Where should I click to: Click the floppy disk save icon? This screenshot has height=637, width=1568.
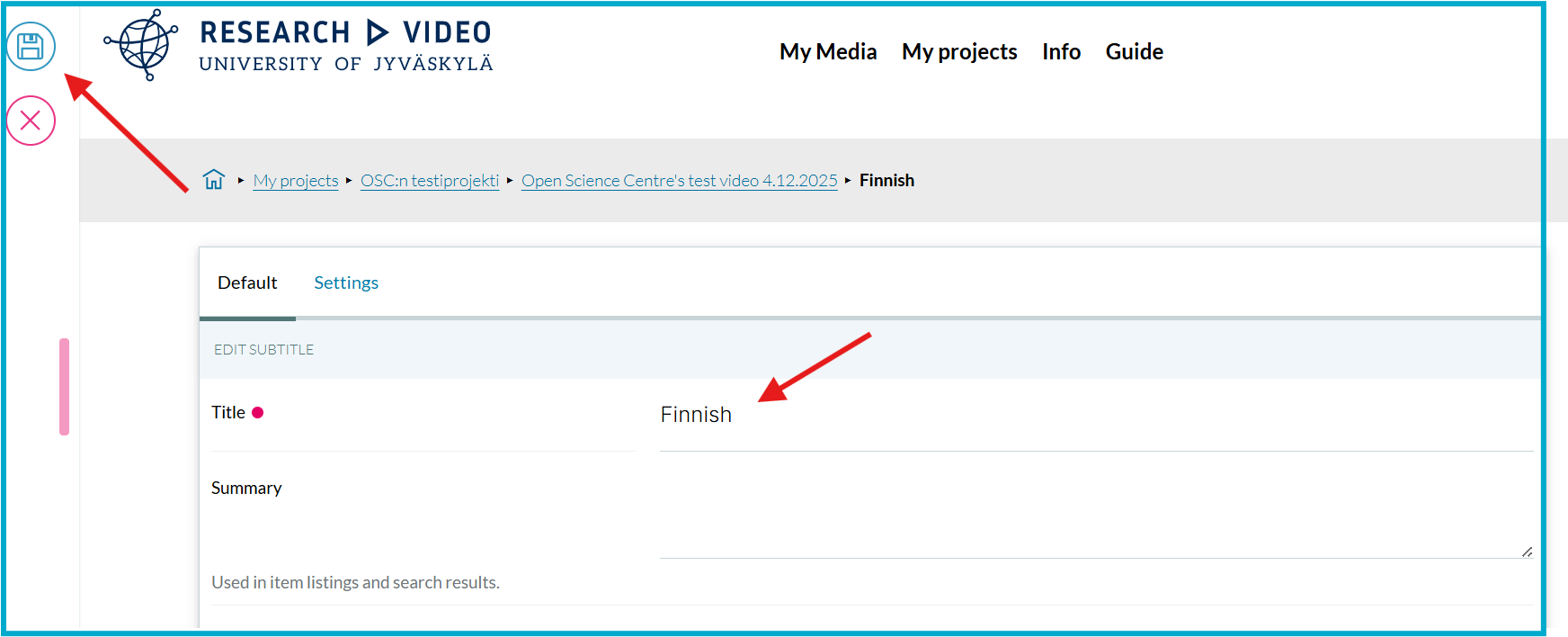tap(31, 46)
